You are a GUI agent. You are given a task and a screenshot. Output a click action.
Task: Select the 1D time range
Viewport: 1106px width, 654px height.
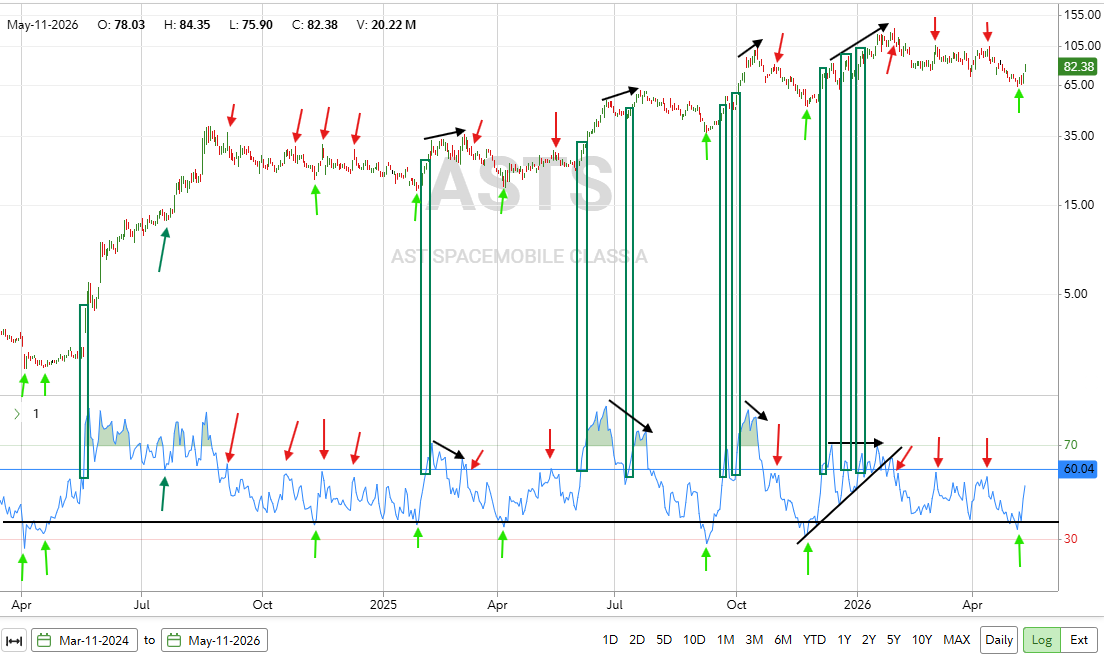(610, 640)
